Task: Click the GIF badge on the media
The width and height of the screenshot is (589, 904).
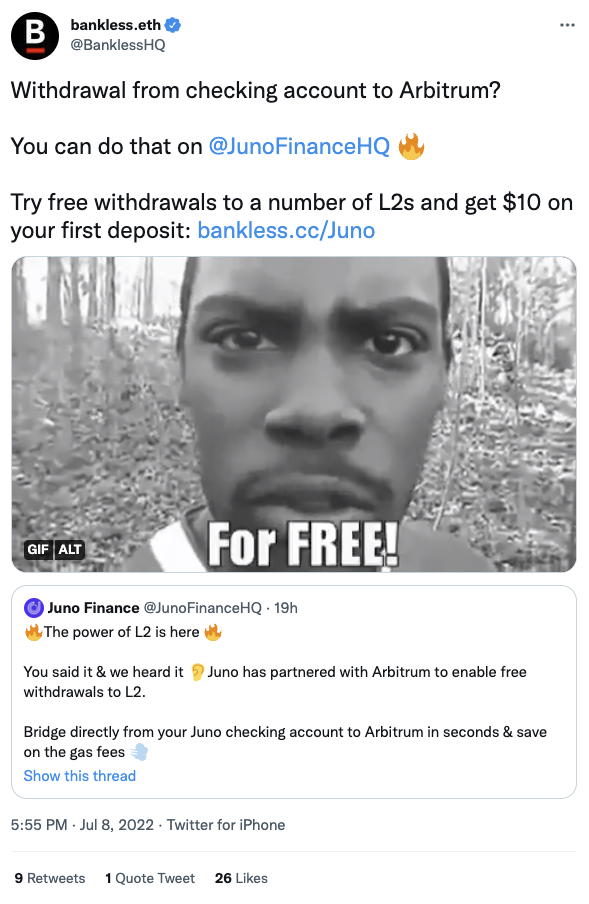Action: pos(38,549)
